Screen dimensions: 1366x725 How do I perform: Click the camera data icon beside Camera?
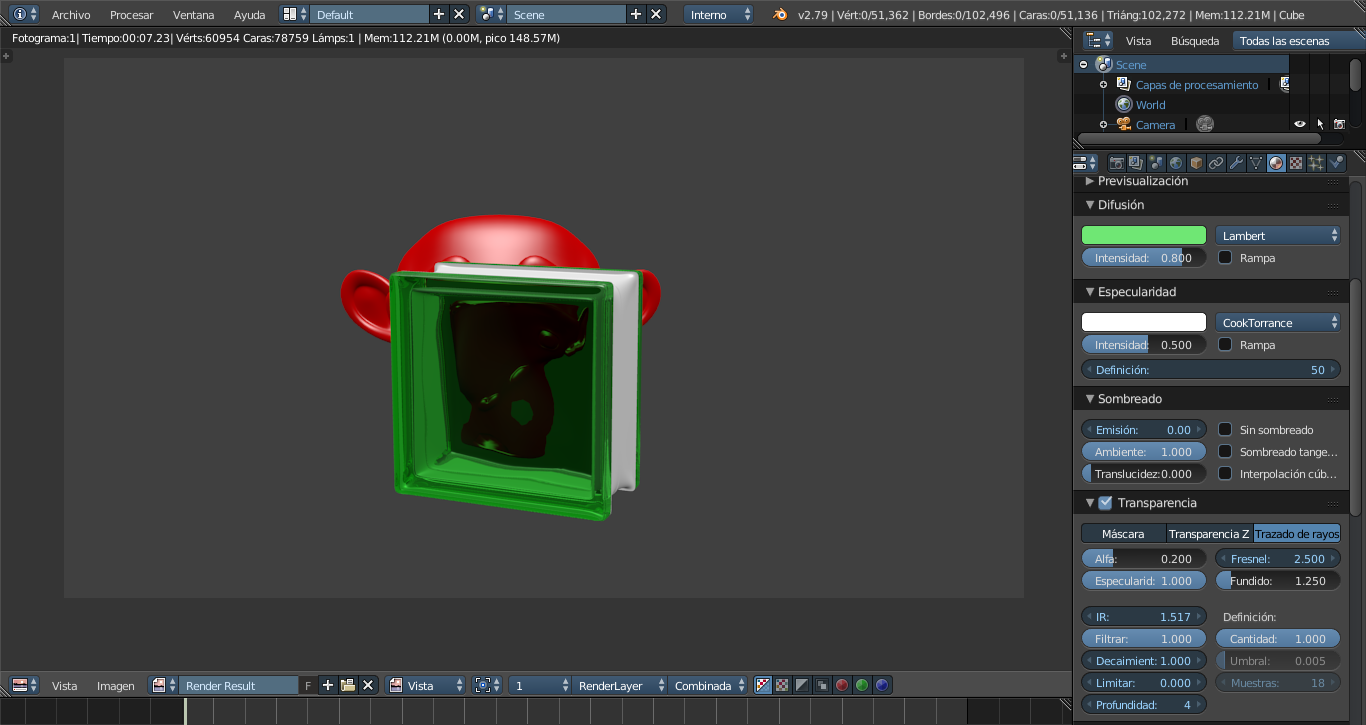pos(1205,124)
